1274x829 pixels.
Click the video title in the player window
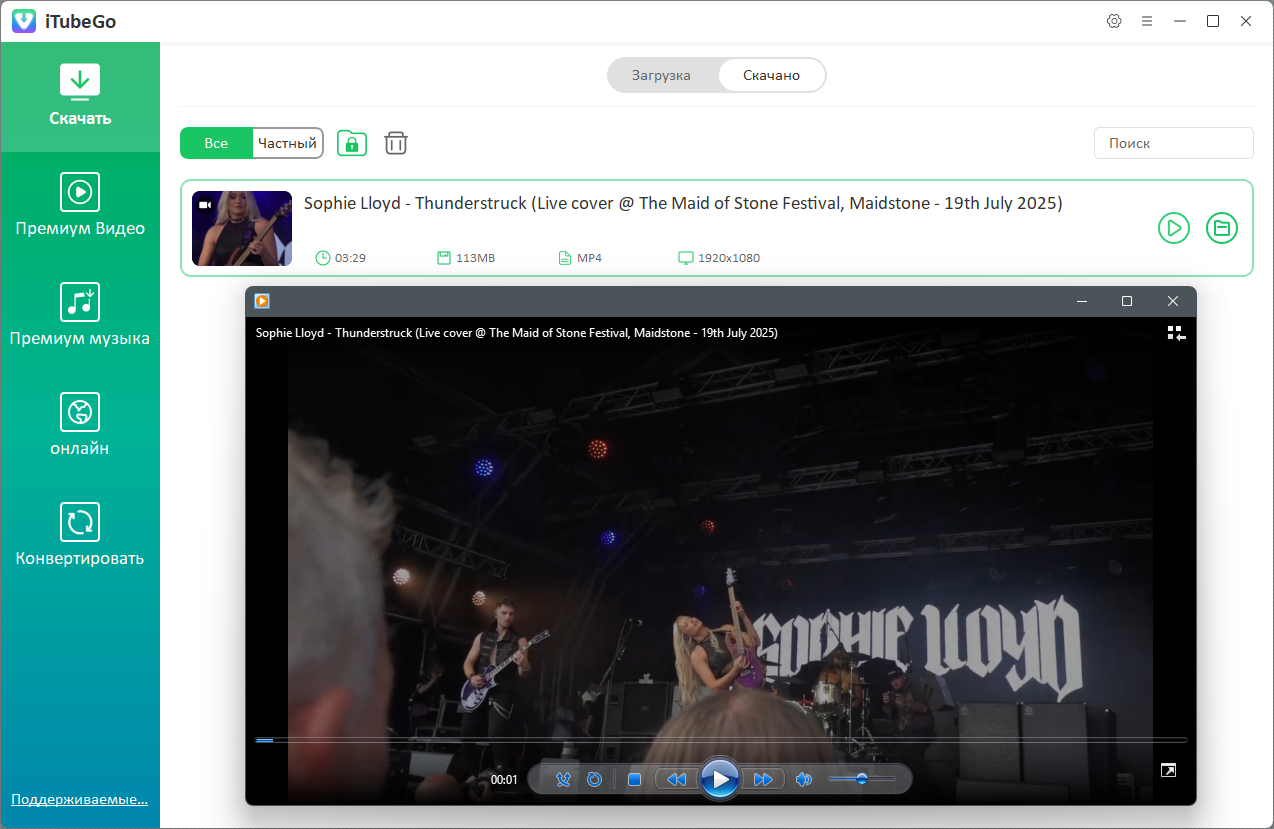click(517, 333)
